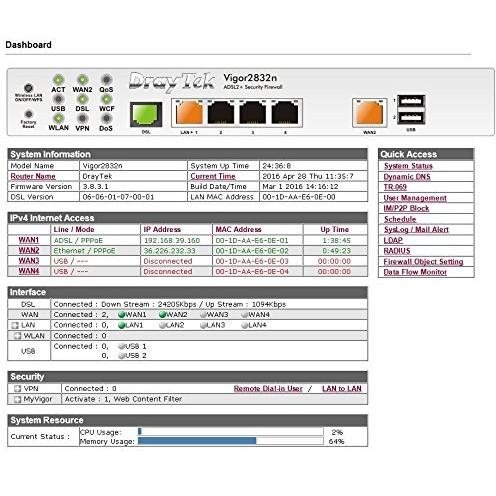Image resolution: width=496 pixels, height=496 pixels.
Task: Click the black LAN port 2
Action: pos(221,113)
